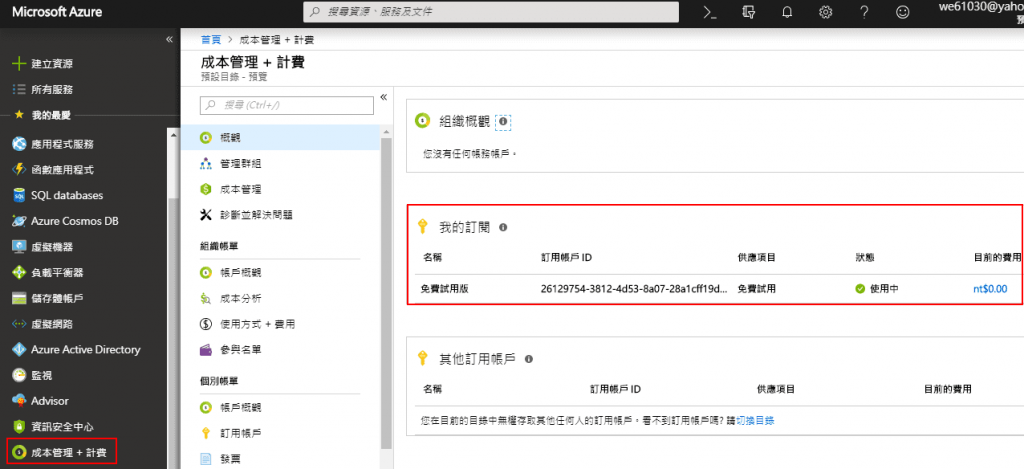1024x469 pixels.
Task: Click the info icon beside 我的訂閱
Action: pos(503,227)
